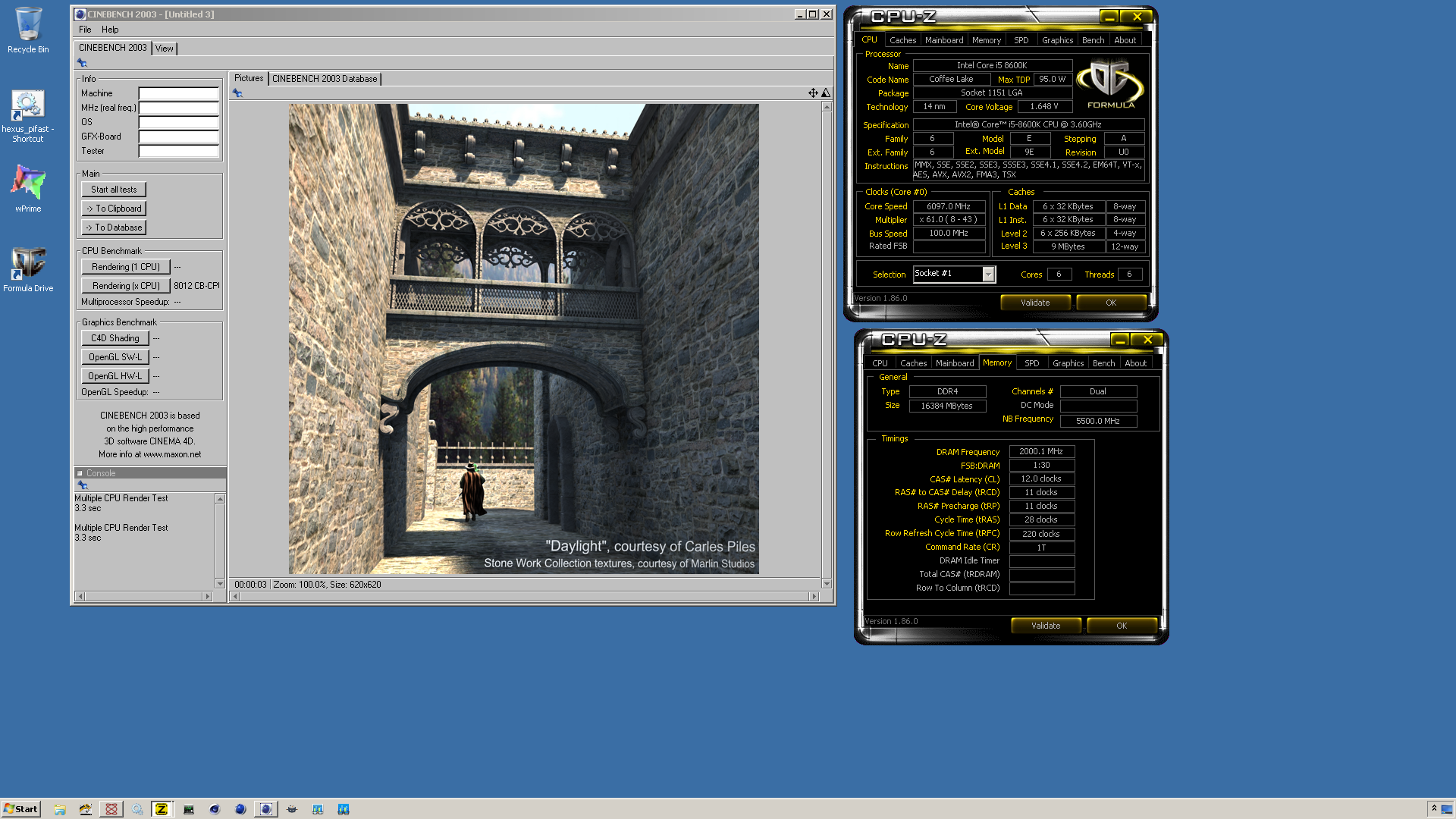This screenshot has width=1456, height=819.
Task: Click into the Tester input field
Action: pyautogui.click(x=179, y=151)
